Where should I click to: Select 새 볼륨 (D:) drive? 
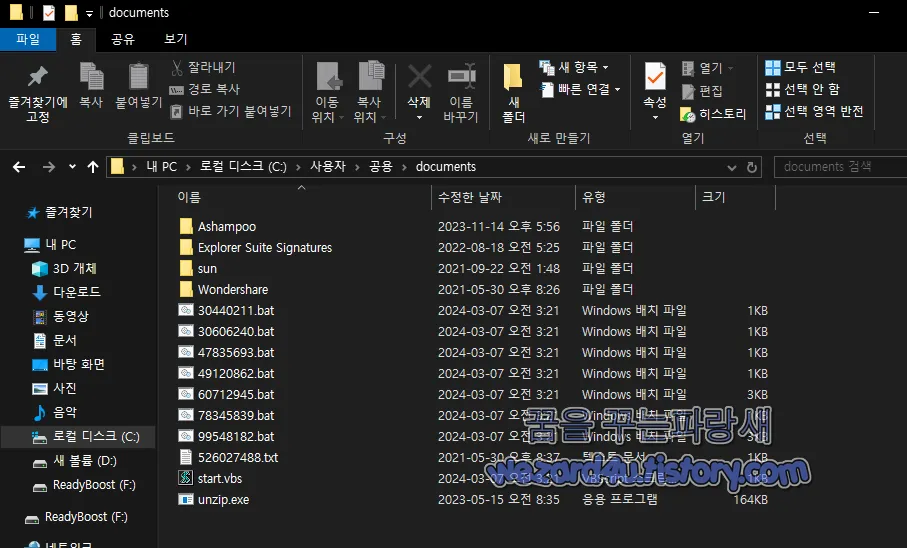point(75,461)
